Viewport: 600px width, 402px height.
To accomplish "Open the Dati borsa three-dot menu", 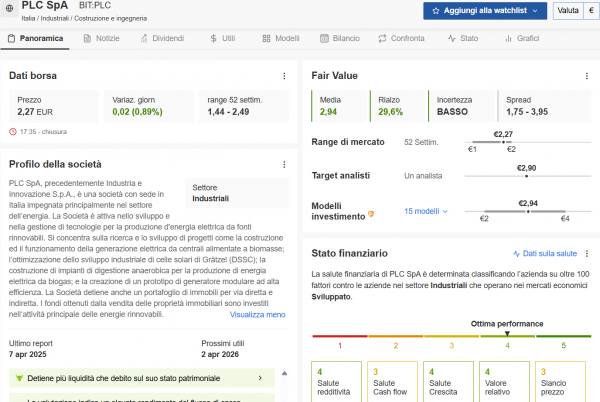I will click(x=286, y=76).
